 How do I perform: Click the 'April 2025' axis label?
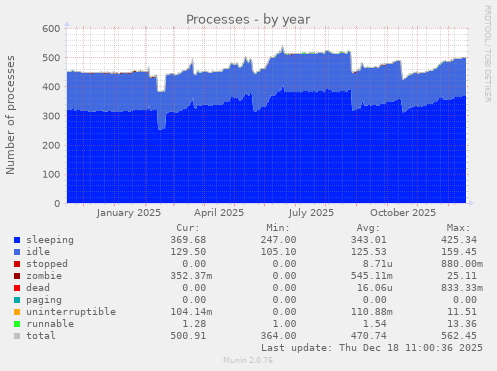coord(219,213)
